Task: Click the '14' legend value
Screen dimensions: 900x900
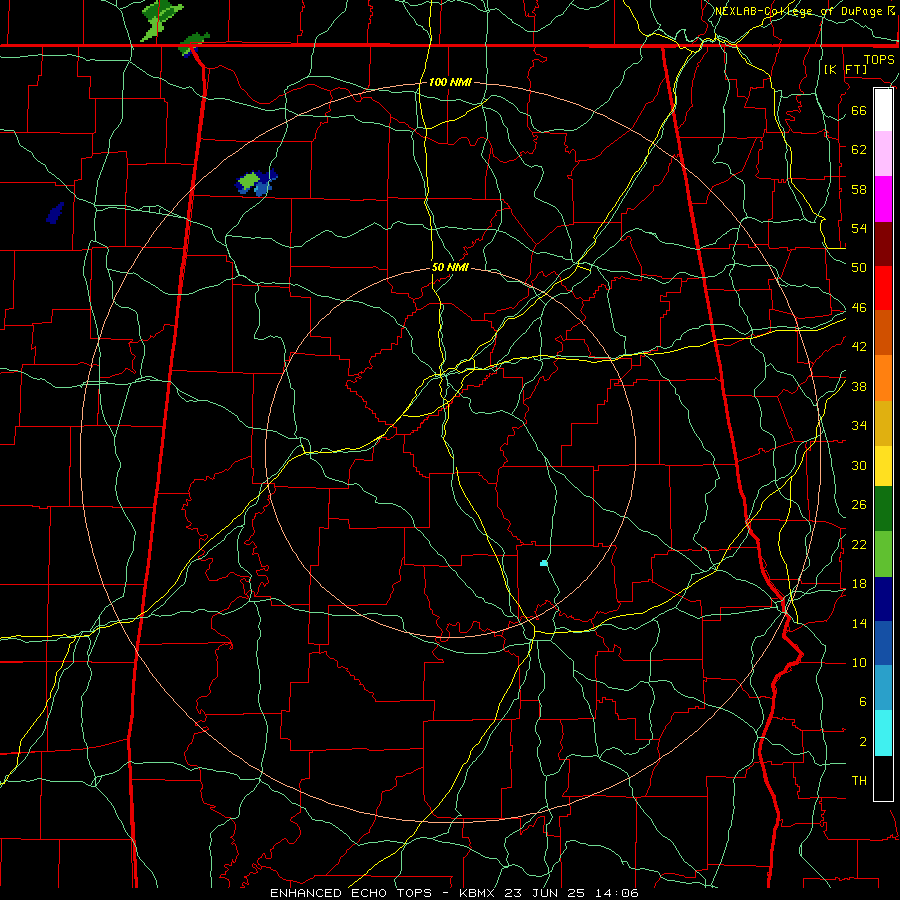Action: pos(859,623)
